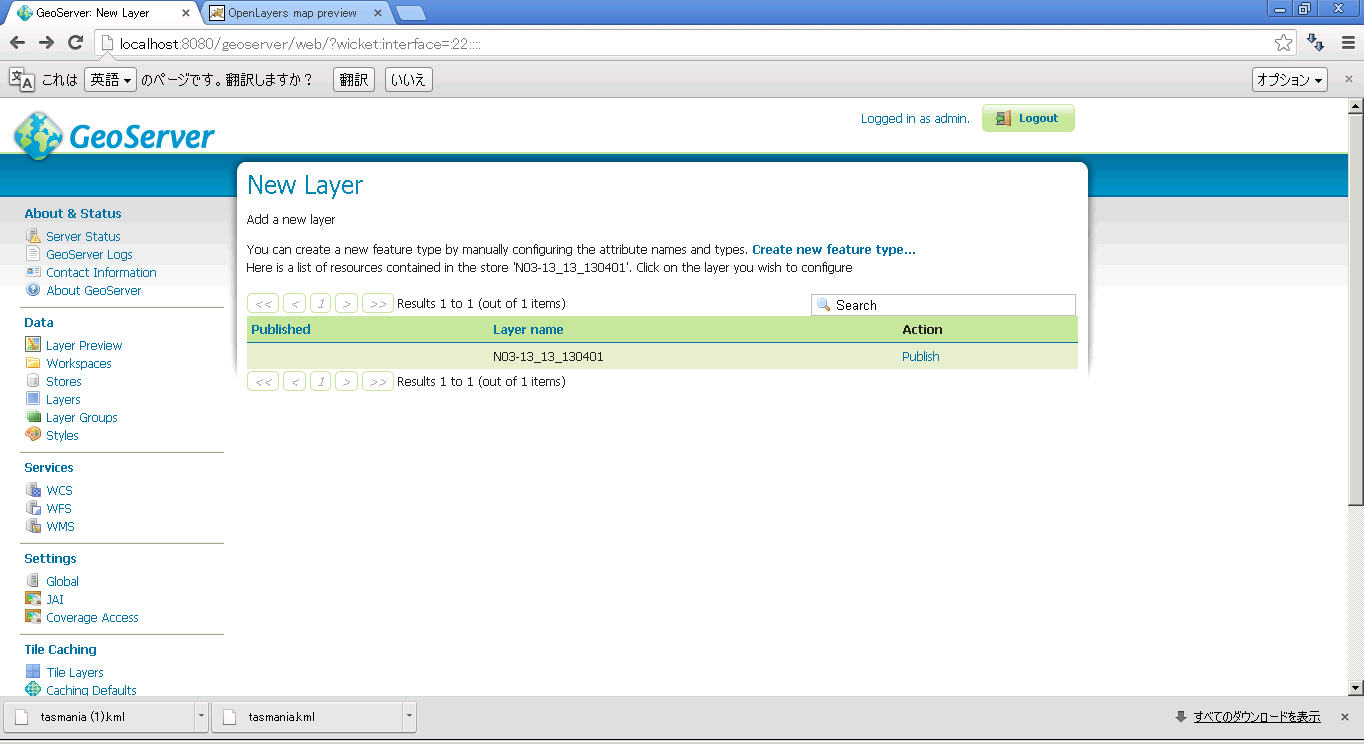Open the language dropdown in translate bar

point(110,80)
